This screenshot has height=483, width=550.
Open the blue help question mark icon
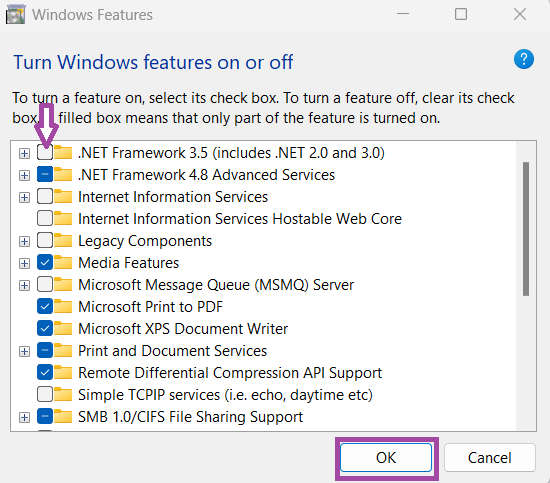click(x=524, y=59)
